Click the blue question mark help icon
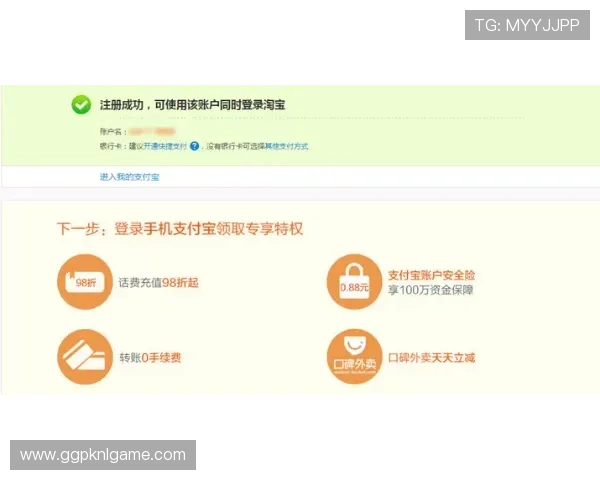 pos(194,146)
